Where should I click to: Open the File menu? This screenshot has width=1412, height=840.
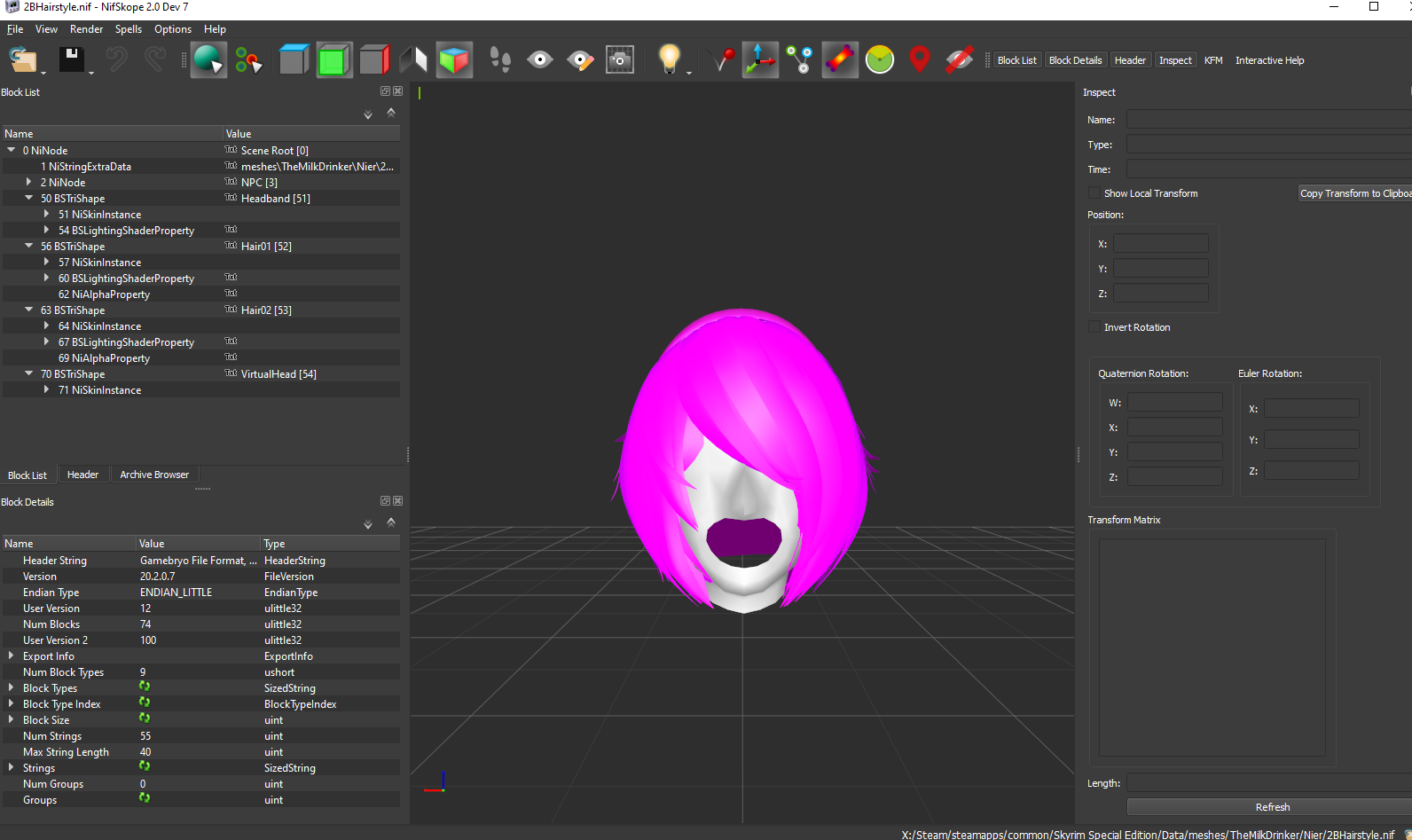point(15,29)
